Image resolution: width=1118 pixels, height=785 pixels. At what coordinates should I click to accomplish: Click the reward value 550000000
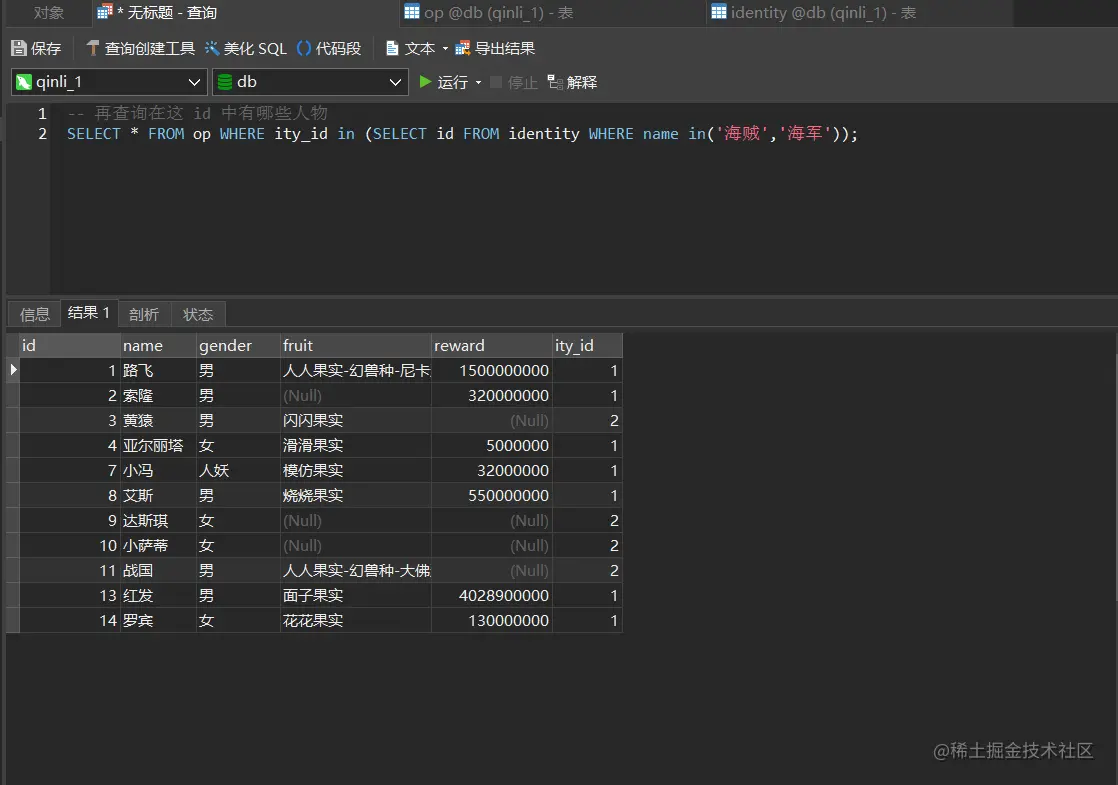click(491, 496)
